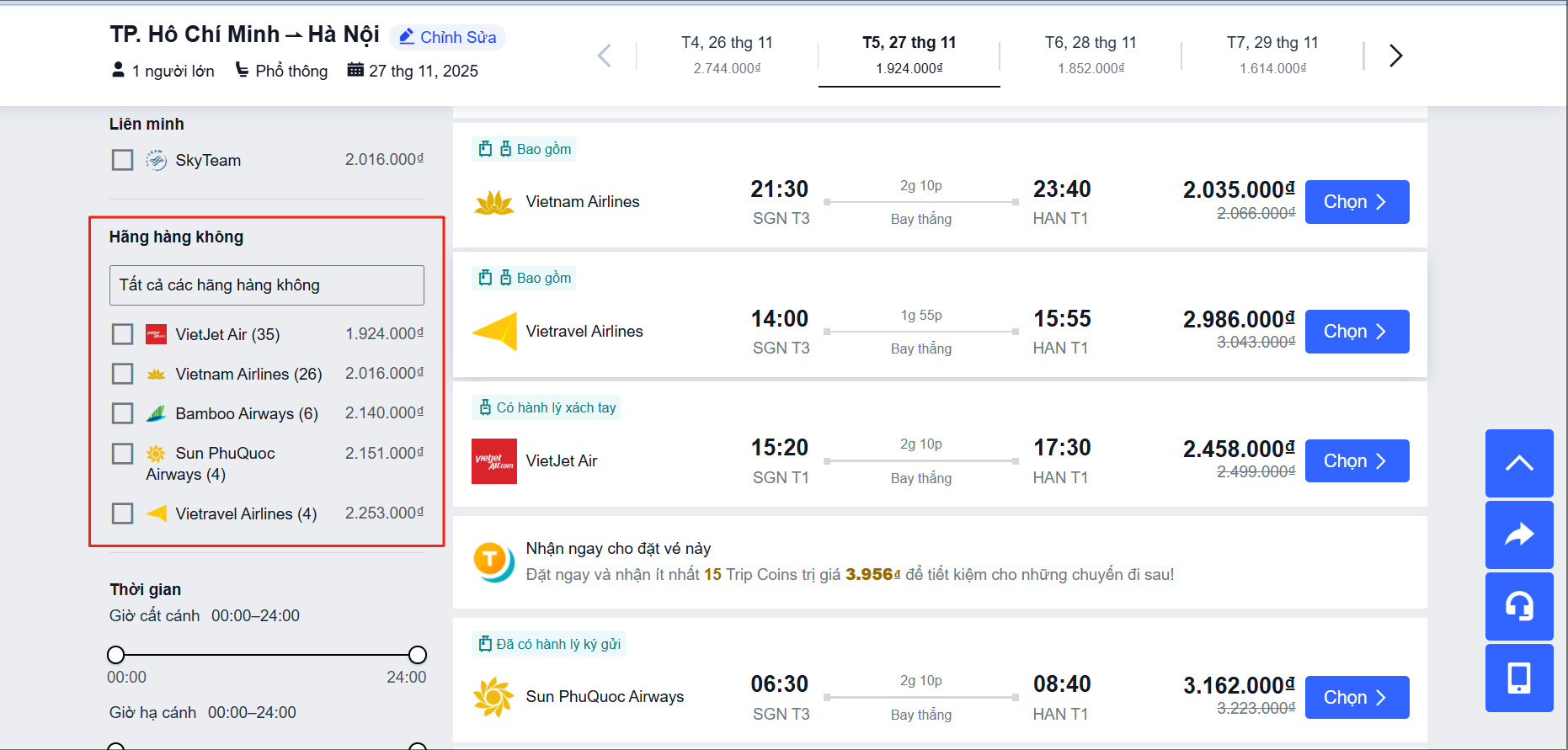The width and height of the screenshot is (1568, 750).
Task: Click the customer support headset icon
Action: pos(1519,607)
